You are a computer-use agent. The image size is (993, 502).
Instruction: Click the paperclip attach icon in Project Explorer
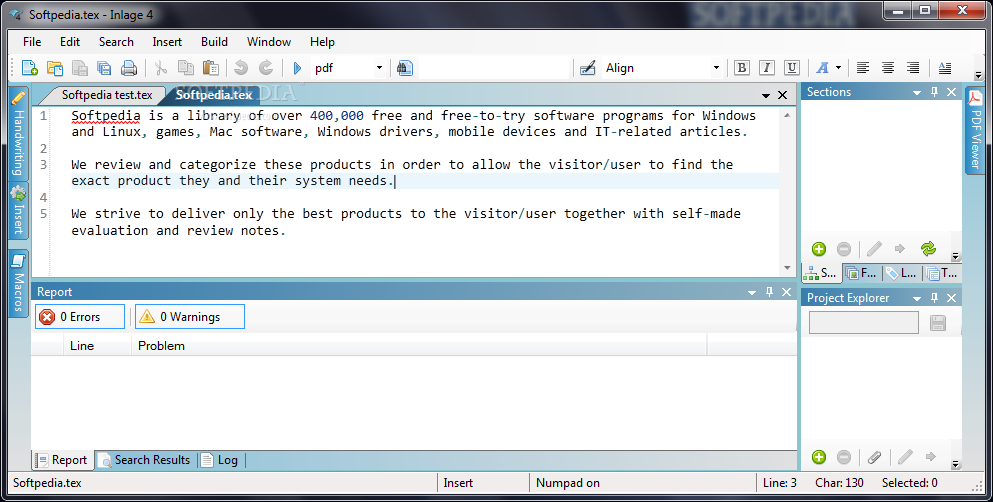coord(875,457)
